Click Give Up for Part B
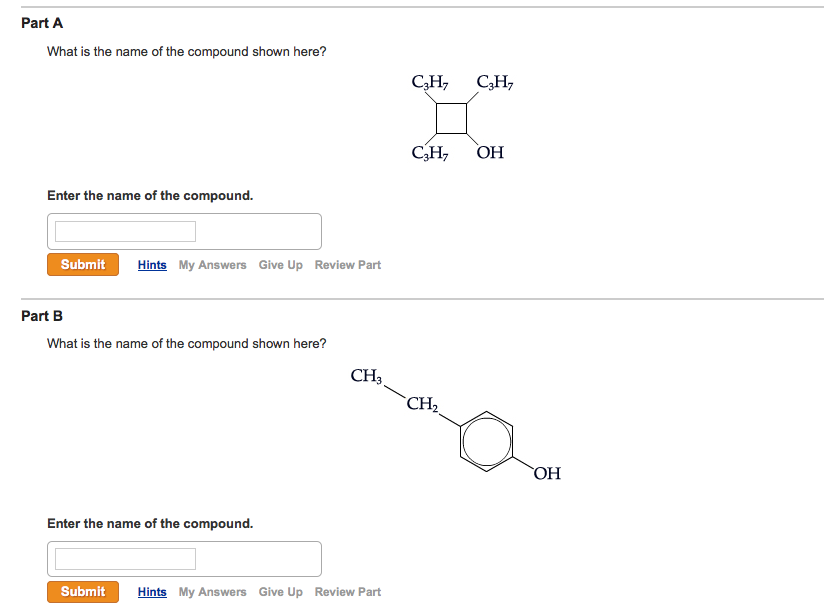824x603 pixels. tap(280, 591)
